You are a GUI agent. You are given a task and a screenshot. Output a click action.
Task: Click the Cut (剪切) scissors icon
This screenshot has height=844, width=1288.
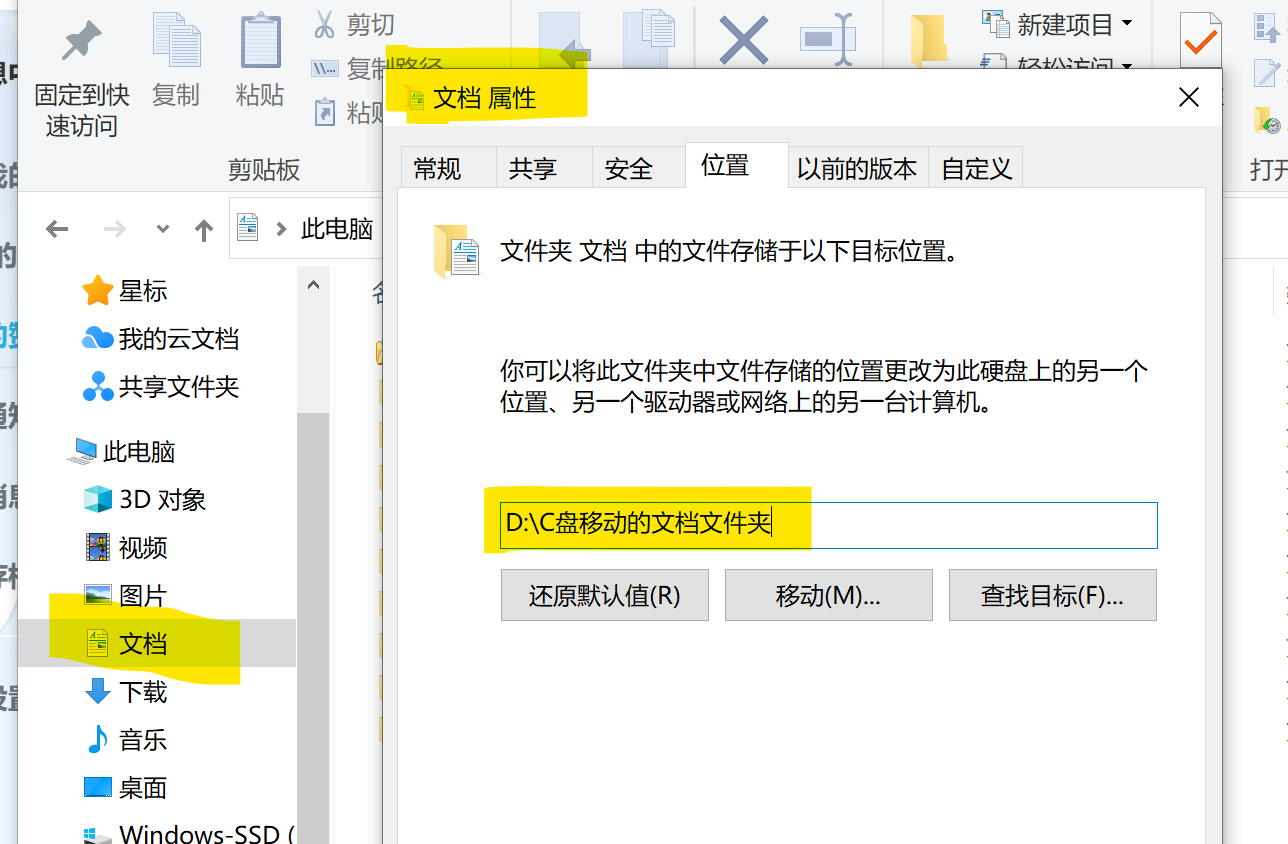(324, 24)
